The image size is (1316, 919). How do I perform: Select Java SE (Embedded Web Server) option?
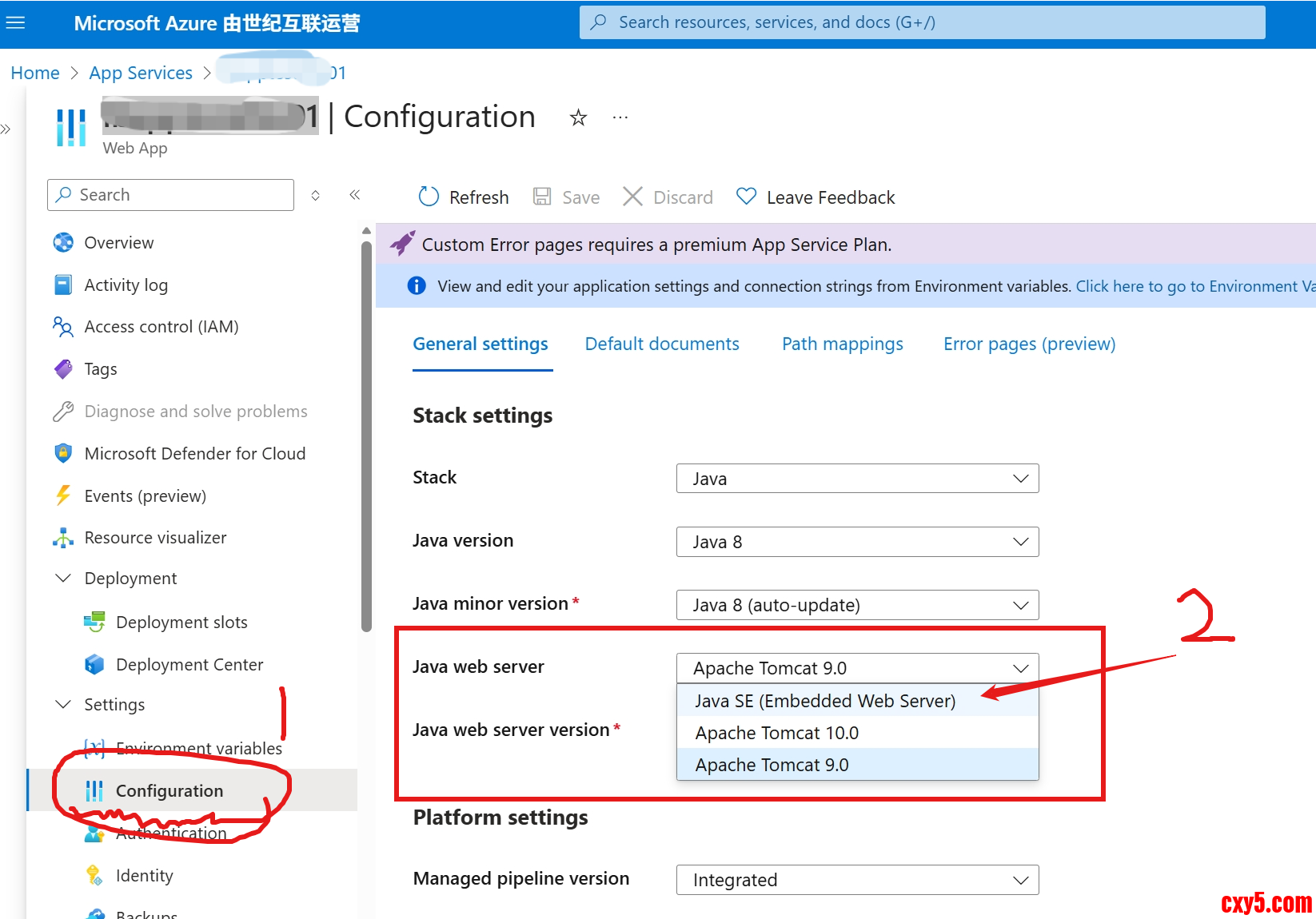tap(825, 701)
